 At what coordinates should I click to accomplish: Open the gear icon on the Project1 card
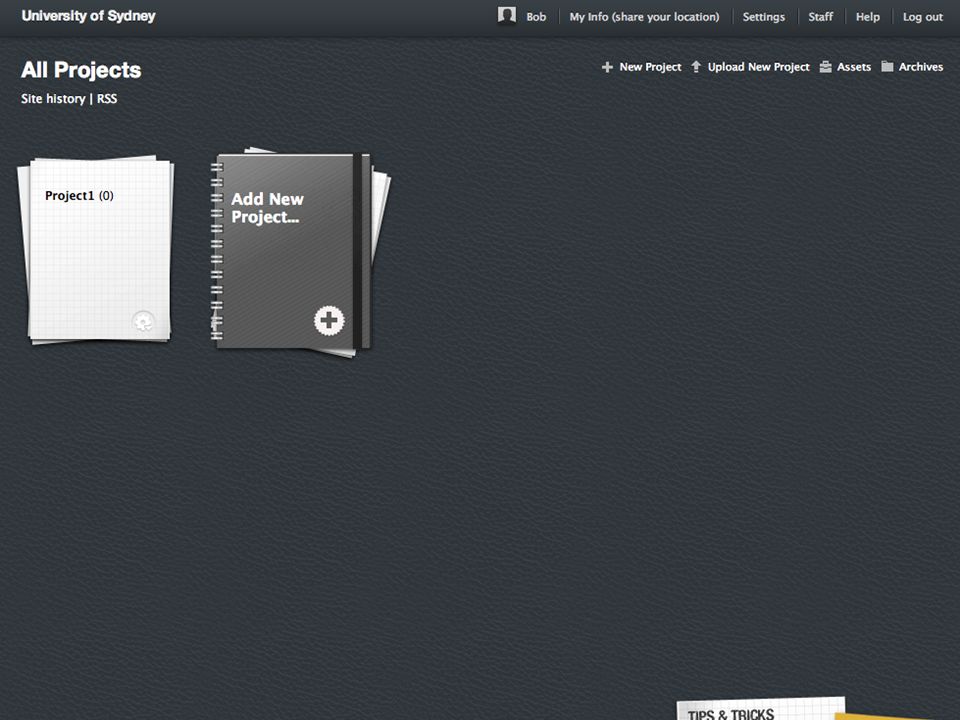143,321
